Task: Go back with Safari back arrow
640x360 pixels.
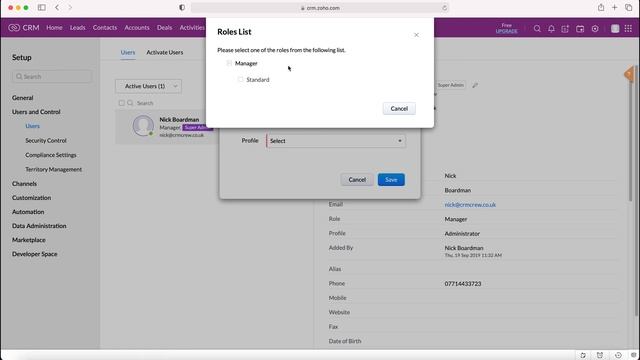Action: pyautogui.click(x=57, y=7)
